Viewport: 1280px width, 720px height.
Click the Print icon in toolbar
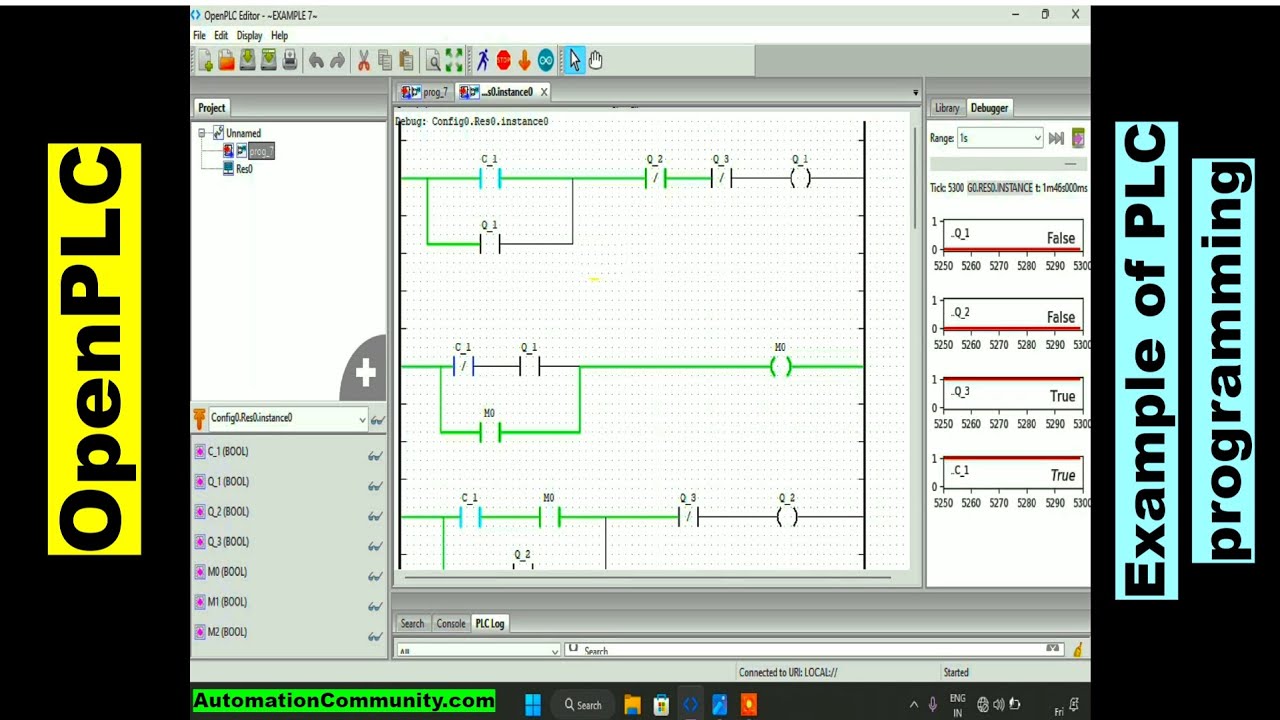pos(290,61)
